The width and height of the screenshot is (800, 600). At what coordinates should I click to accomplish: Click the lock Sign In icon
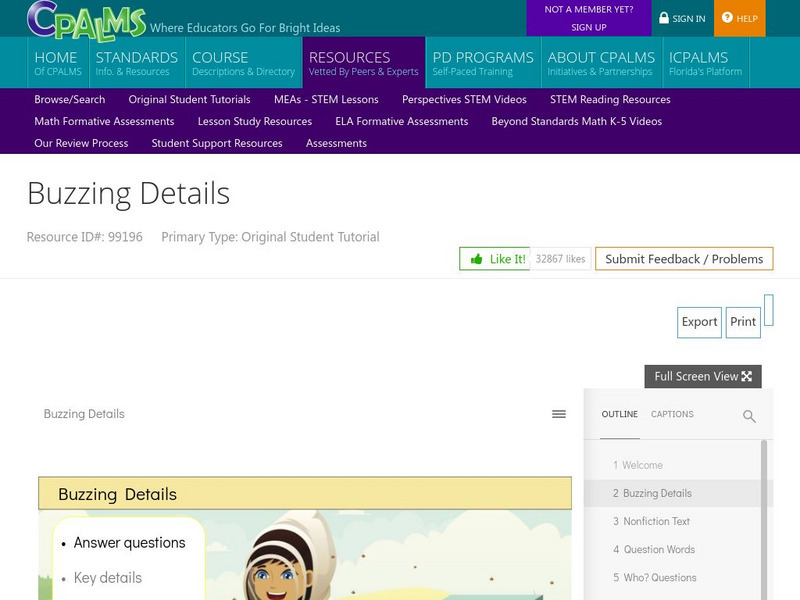(664, 18)
